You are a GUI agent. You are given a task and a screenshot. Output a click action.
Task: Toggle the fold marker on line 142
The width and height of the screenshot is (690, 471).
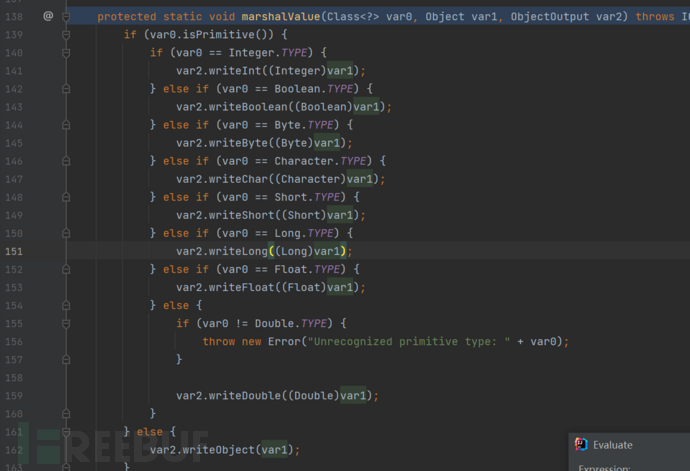[x=66, y=89]
